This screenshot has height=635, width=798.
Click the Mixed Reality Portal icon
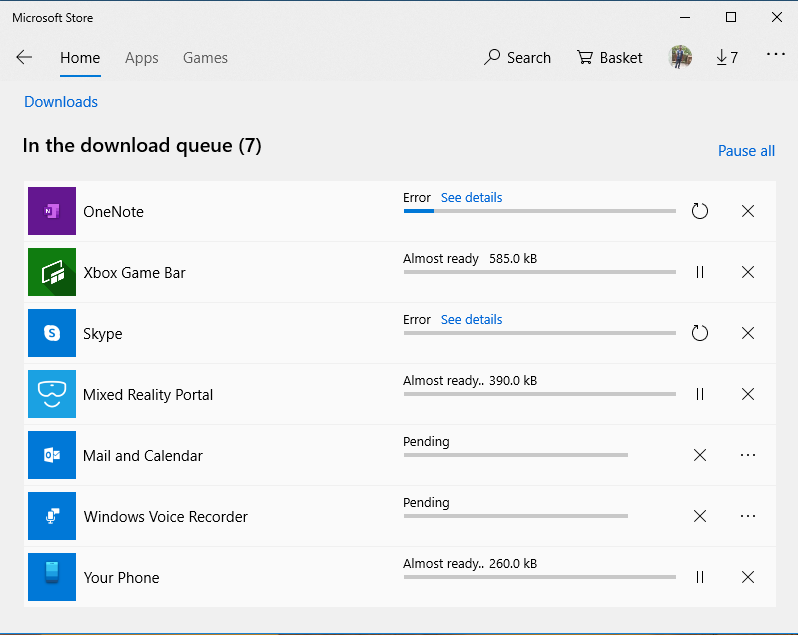click(x=52, y=394)
